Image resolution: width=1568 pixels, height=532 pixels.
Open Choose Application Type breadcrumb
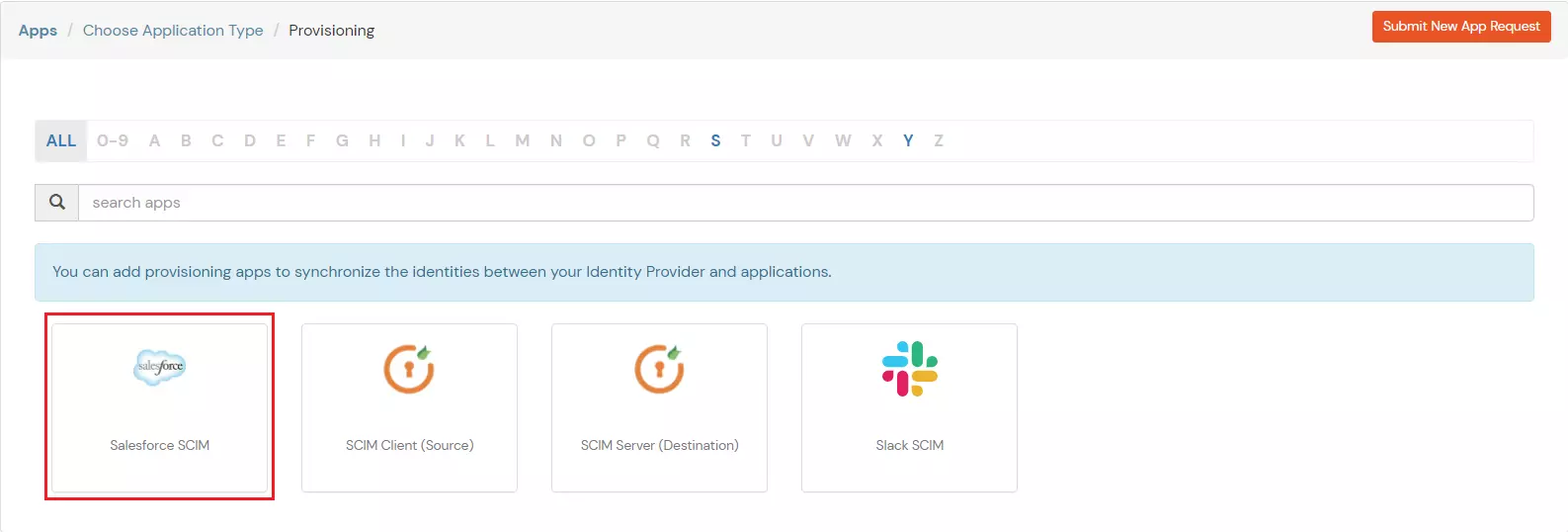[173, 31]
